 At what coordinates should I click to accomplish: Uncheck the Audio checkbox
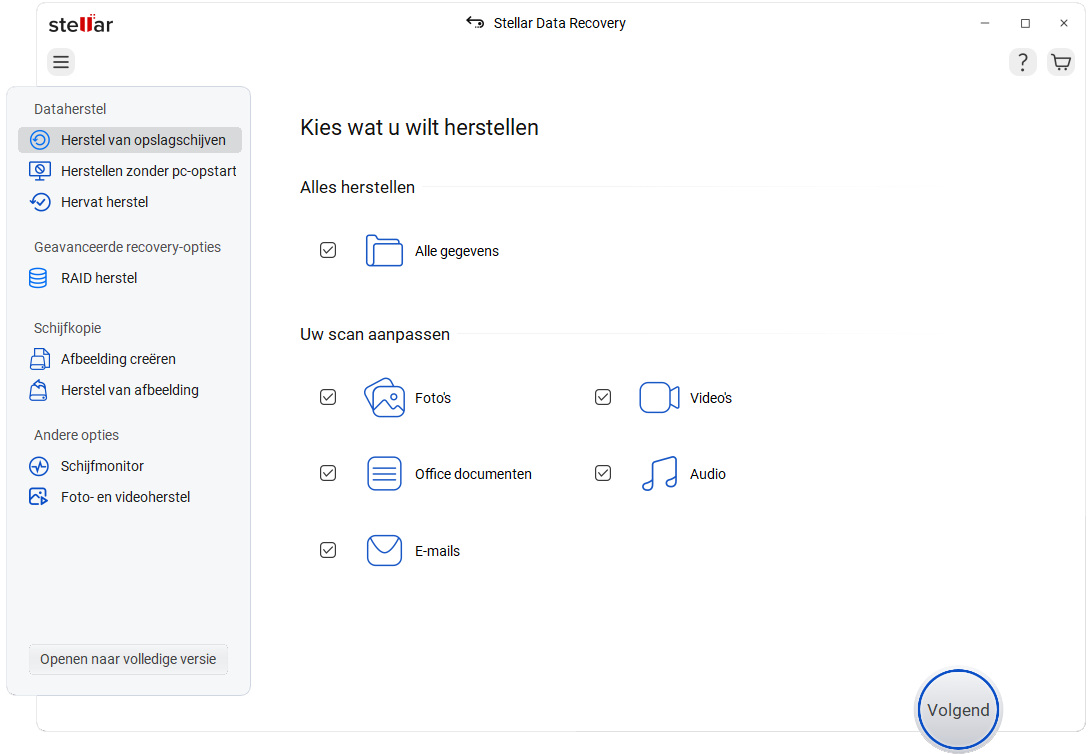tap(603, 473)
